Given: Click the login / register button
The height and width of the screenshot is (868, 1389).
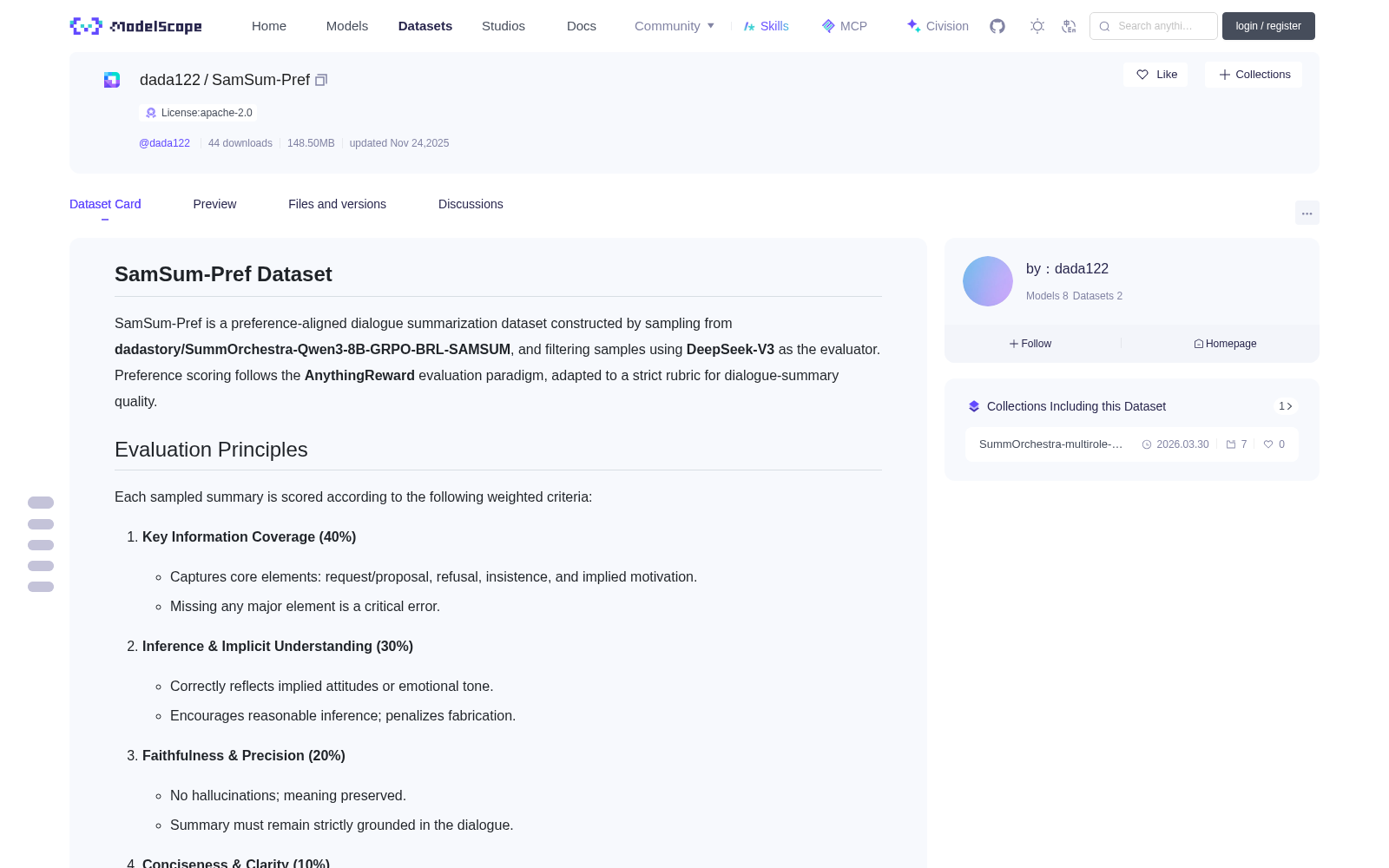Looking at the screenshot, I should [x=1268, y=26].
